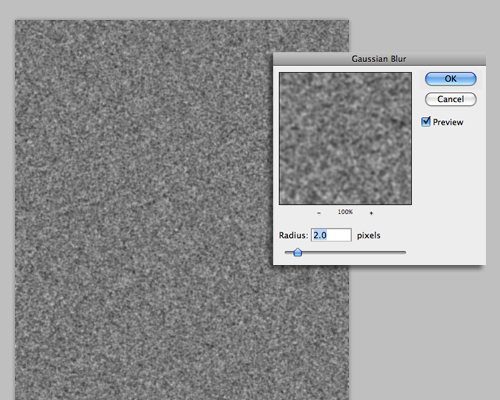Viewport: 500px width, 400px height.
Task: Zoom in the blur preview with plus
Action: coord(371,213)
